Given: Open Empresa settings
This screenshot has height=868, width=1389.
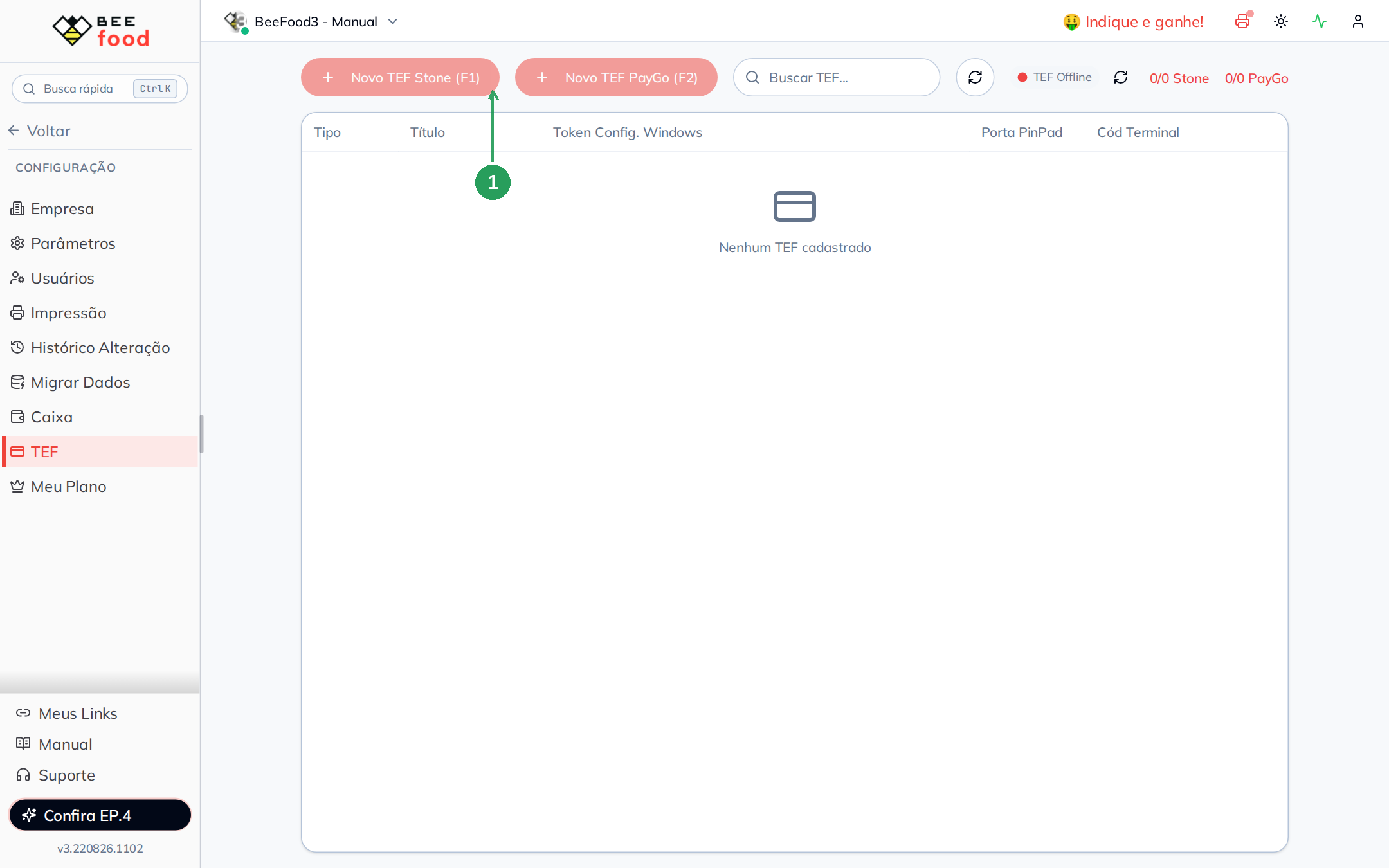Looking at the screenshot, I should coord(100,209).
